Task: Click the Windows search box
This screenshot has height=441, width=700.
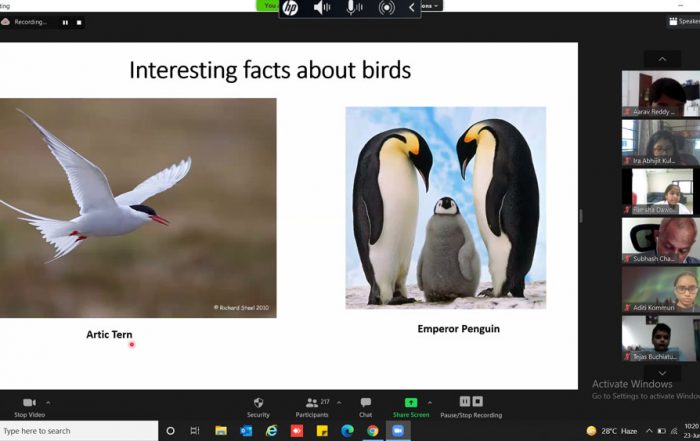Action: tap(79, 431)
